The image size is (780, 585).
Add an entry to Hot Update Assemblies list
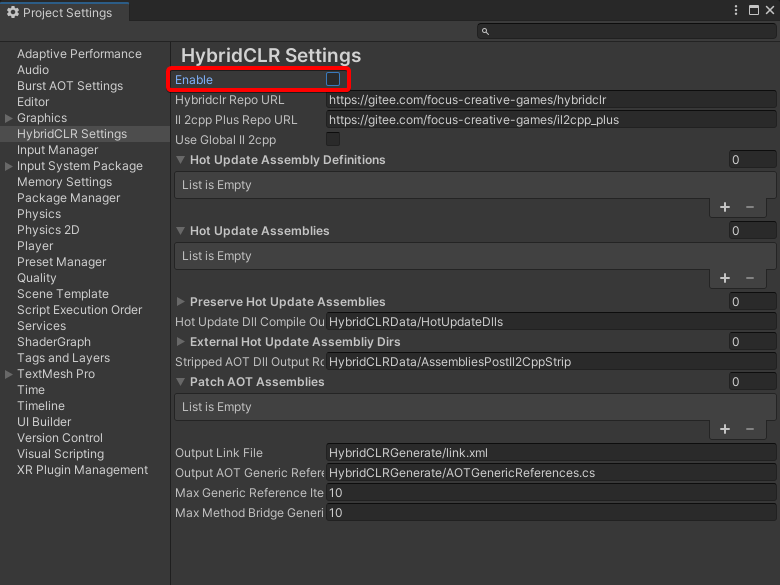coord(725,278)
